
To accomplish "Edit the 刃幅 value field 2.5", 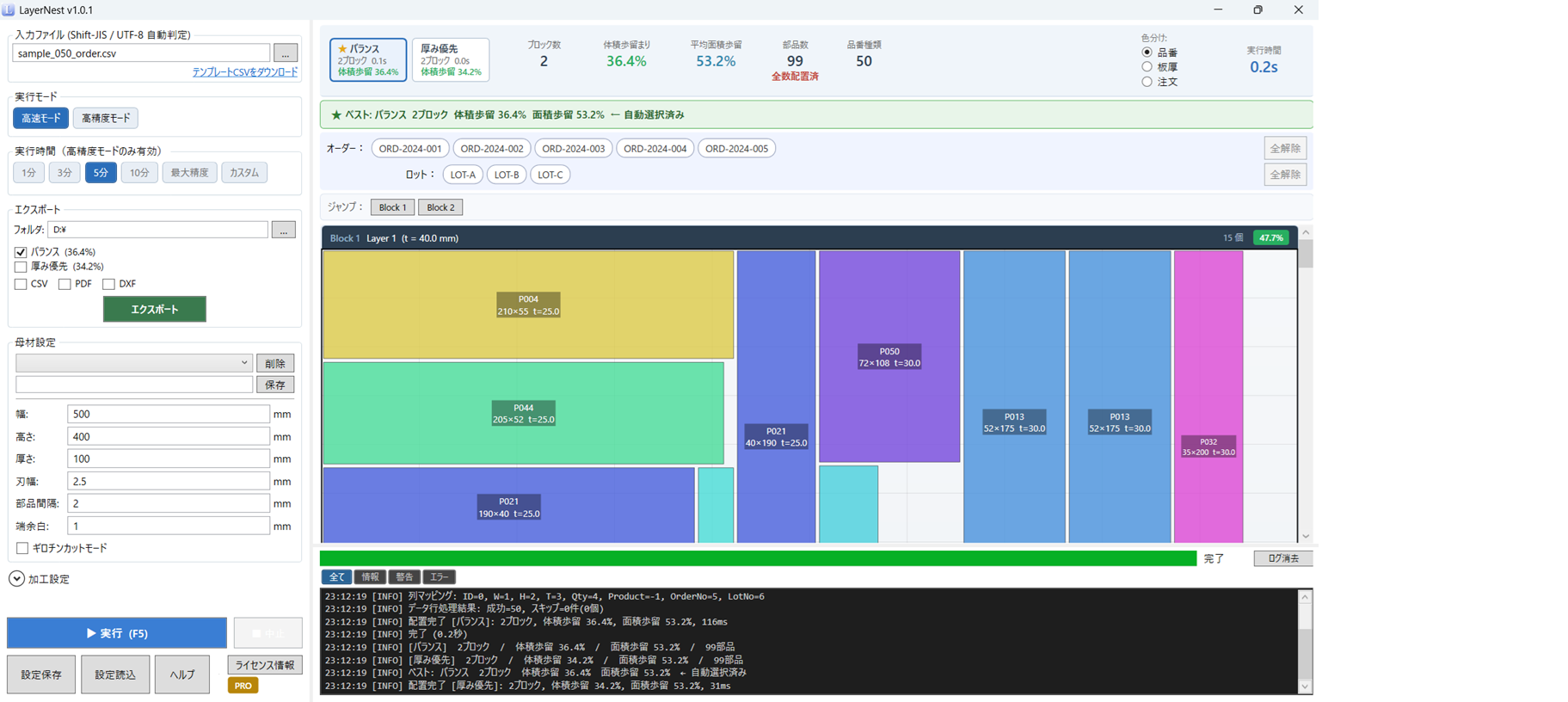I will pos(169,481).
